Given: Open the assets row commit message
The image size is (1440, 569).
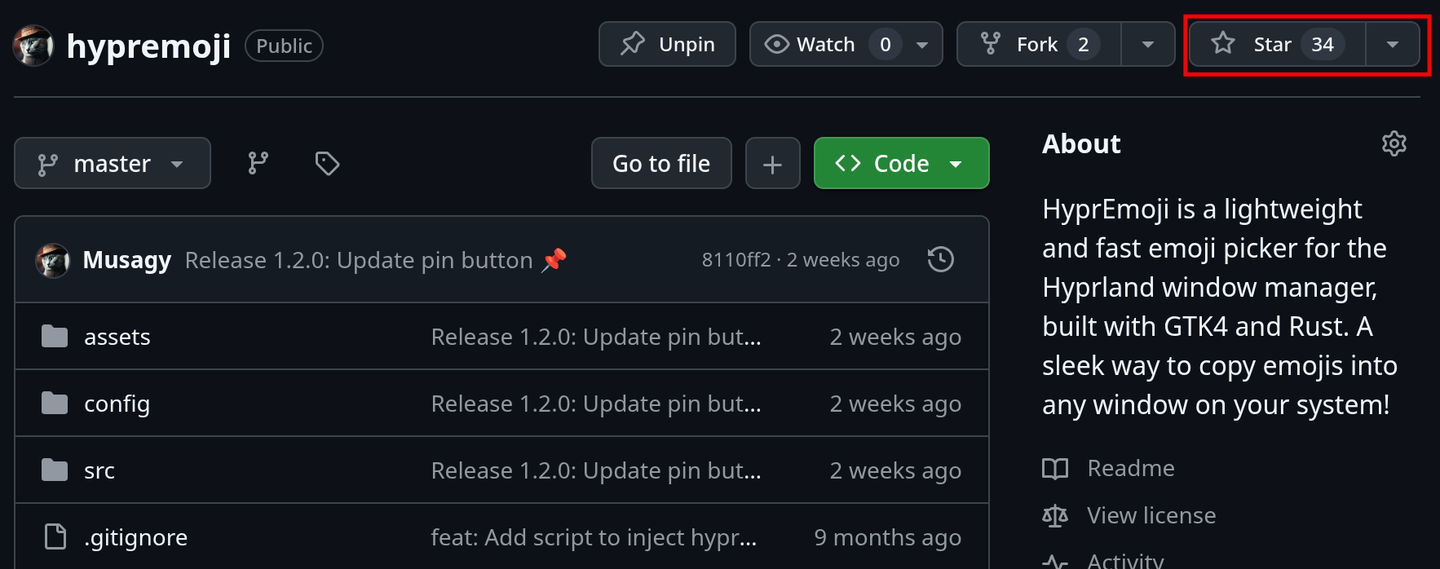Looking at the screenshot, I should (x=596, y=337).
